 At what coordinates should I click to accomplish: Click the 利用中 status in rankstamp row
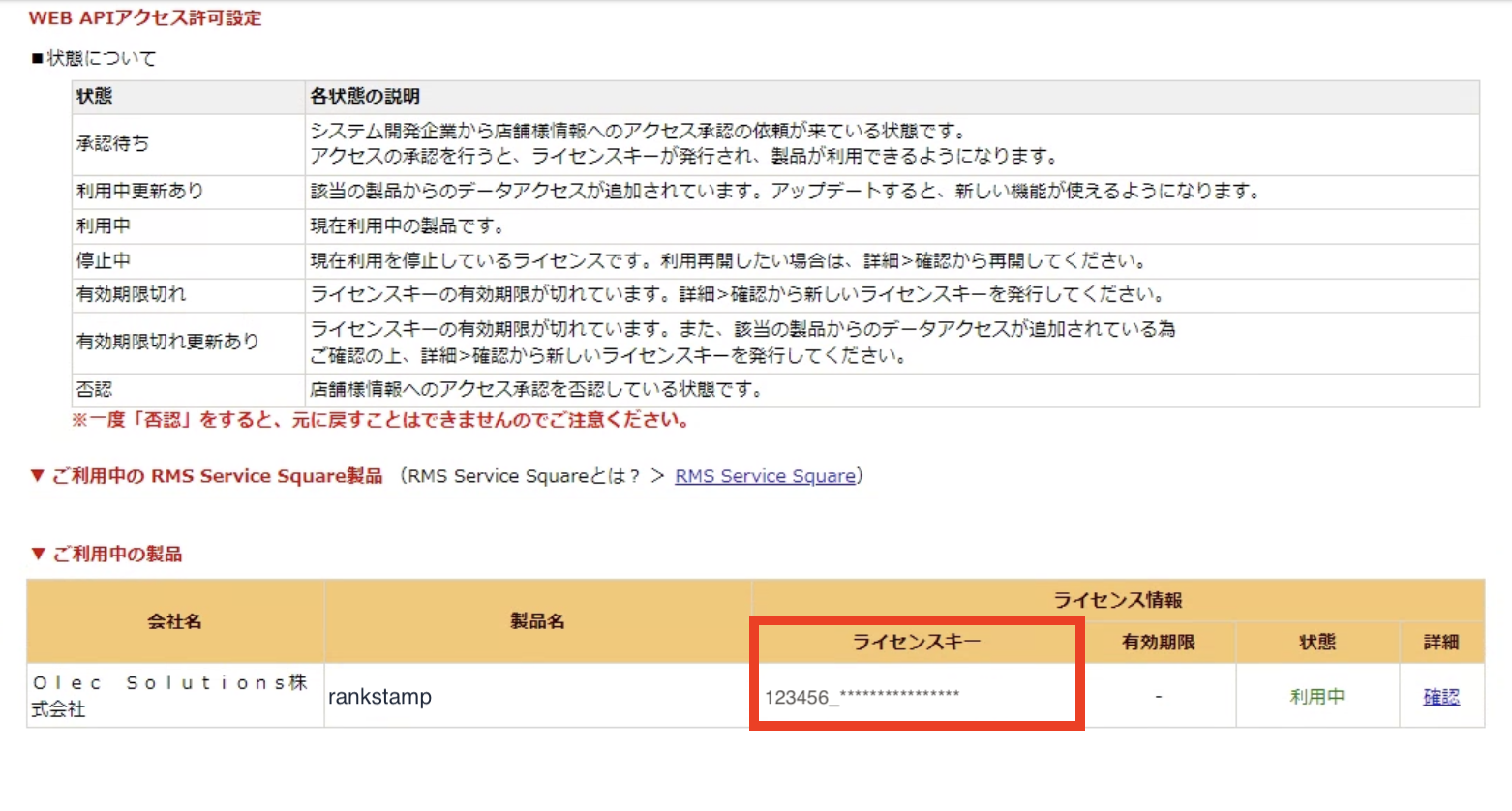click(x=1316, y=697)
